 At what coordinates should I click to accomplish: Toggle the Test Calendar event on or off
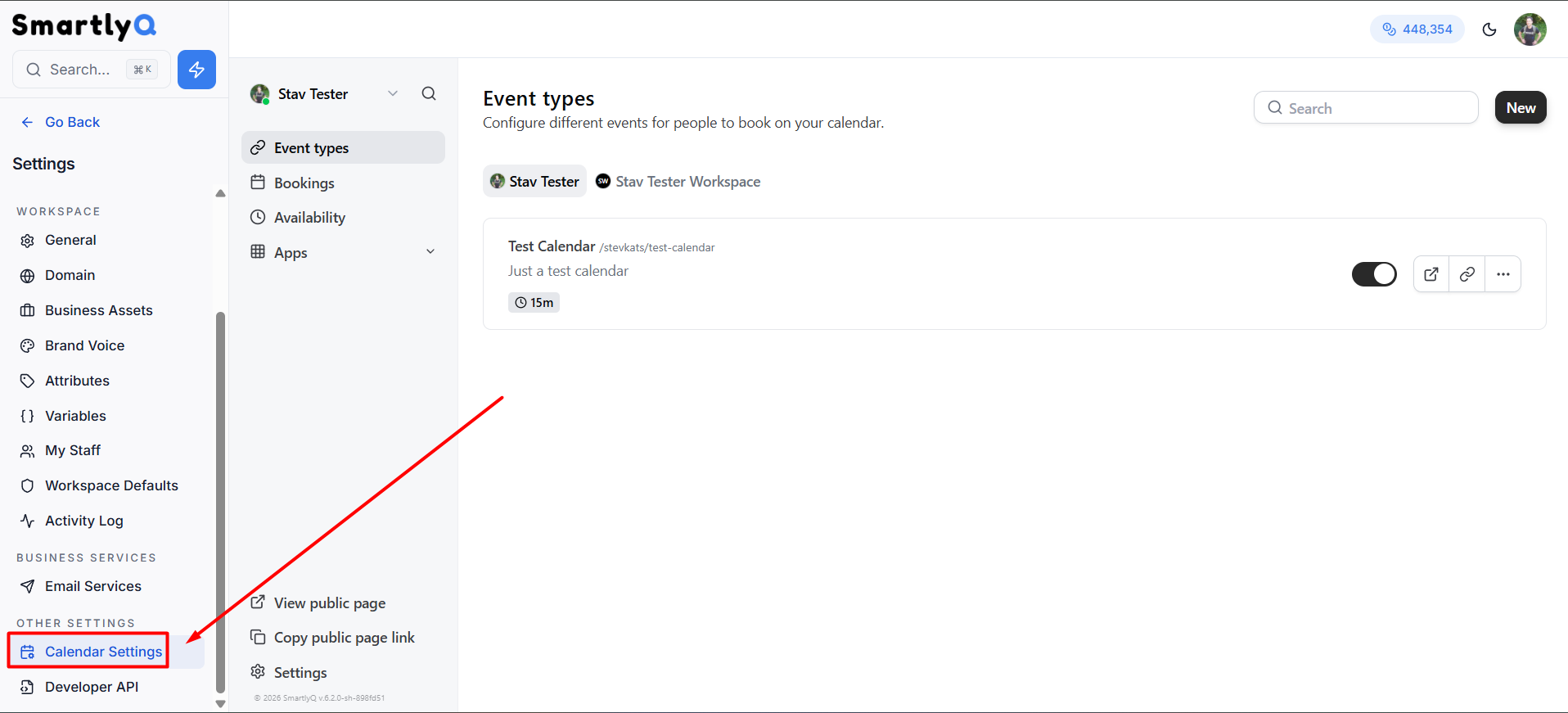1374,274
